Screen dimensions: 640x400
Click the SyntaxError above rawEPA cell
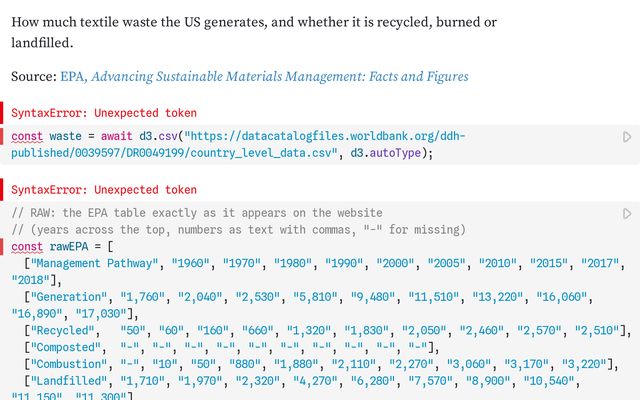tap(104, 190)
